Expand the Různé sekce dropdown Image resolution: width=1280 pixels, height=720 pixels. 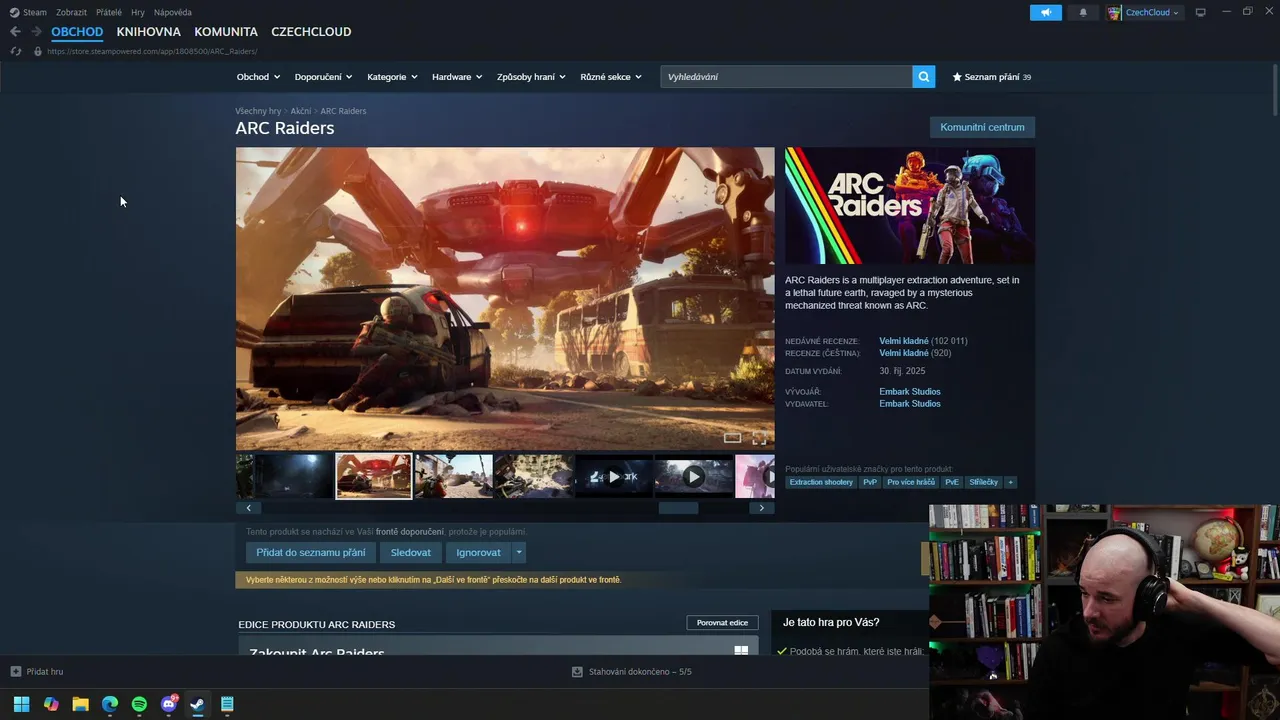[x=611, y=77]
